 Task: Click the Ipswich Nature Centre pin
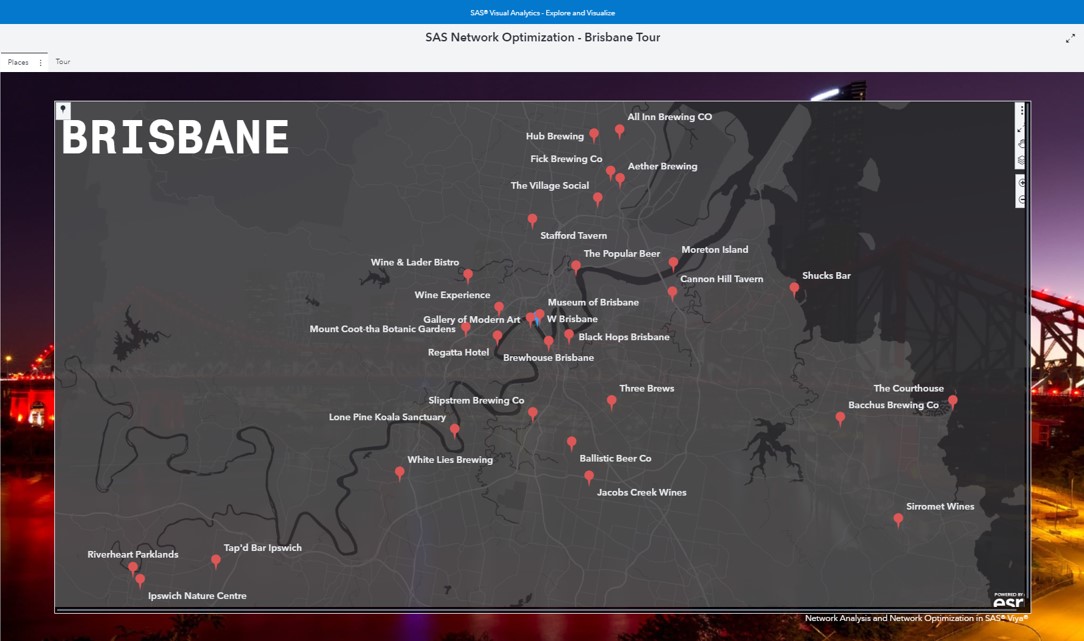[x=140, y=580]
